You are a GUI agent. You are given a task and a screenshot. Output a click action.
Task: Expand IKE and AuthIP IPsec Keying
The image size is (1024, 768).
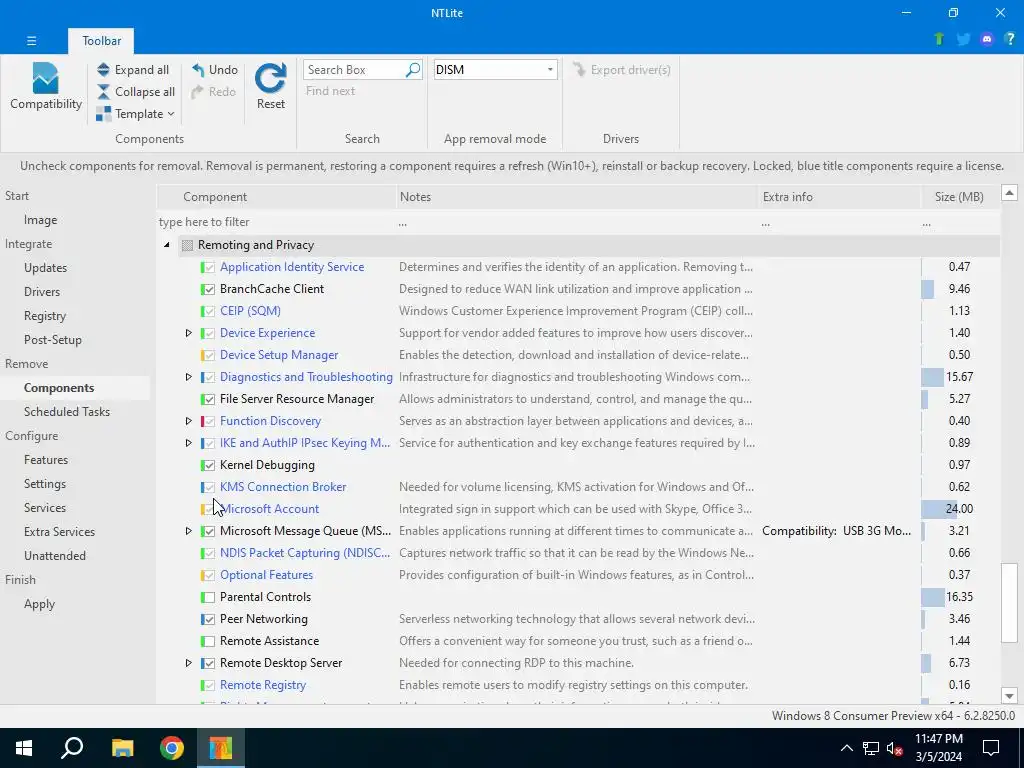tap(188, 443)
